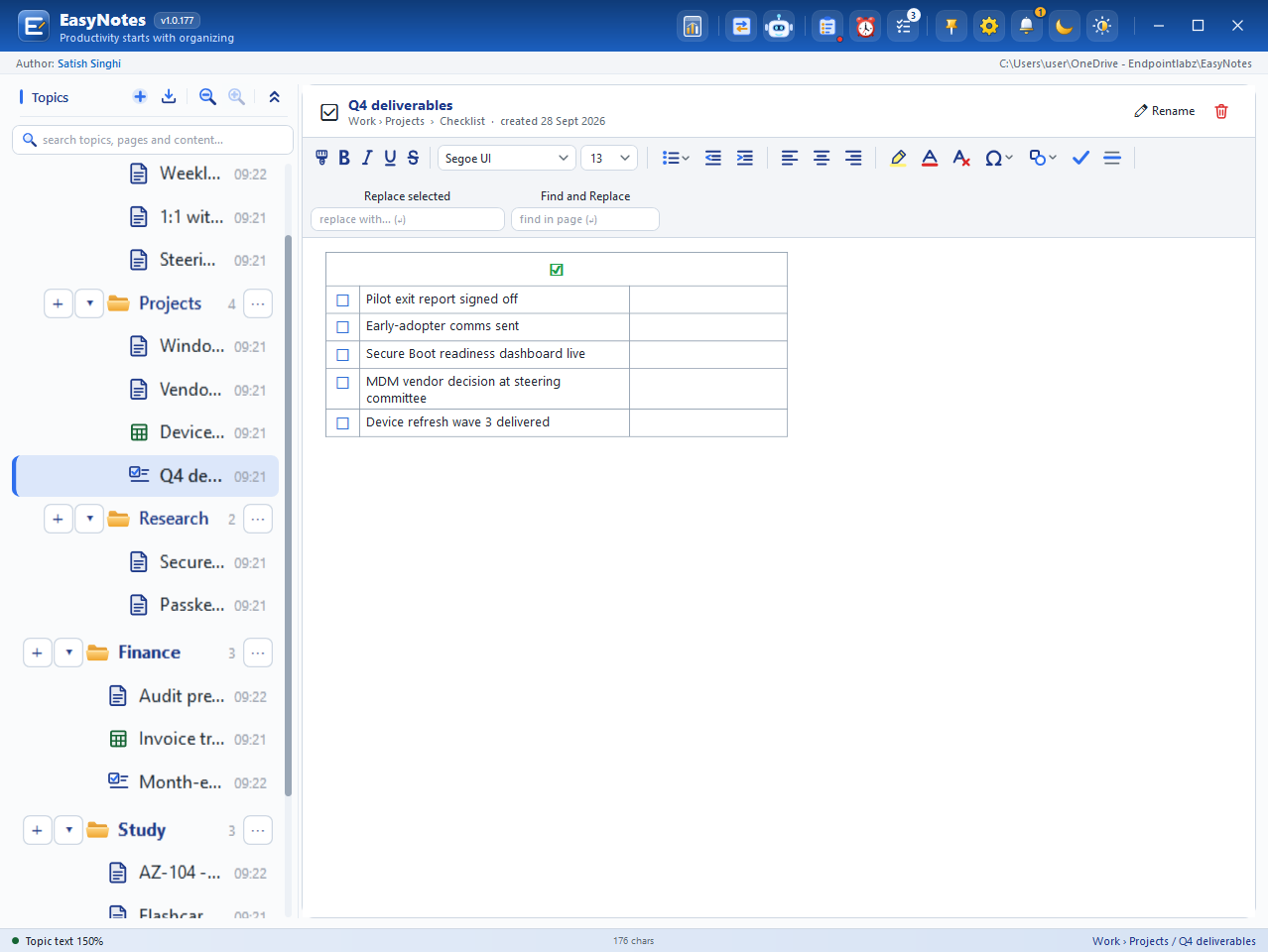Viewport: 1268px width, 952px height.
Task: Open the Research folder more options menu
Action: point(258,519)
